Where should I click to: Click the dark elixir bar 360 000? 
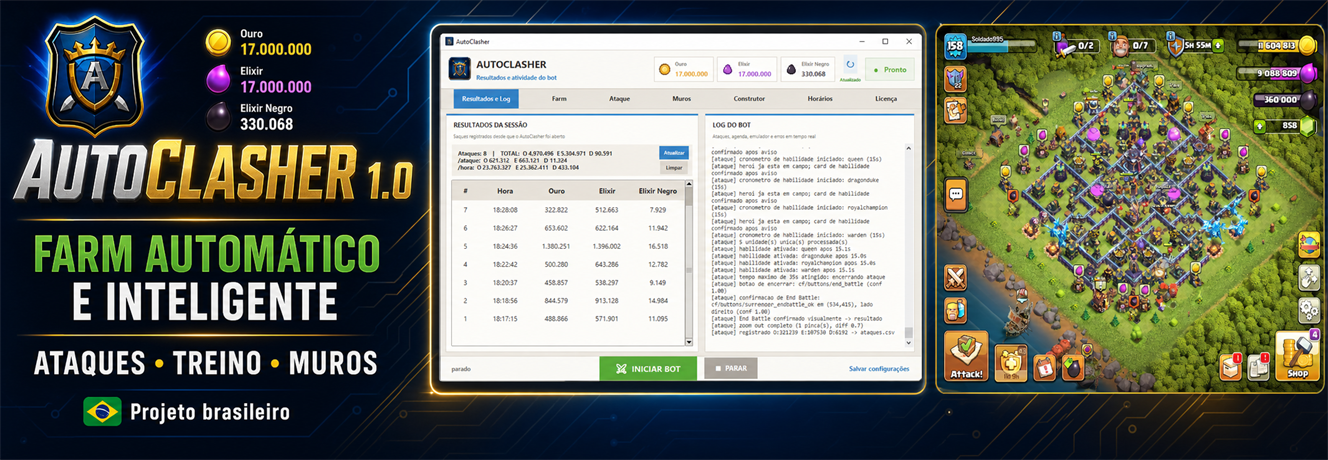(1285, 99)
